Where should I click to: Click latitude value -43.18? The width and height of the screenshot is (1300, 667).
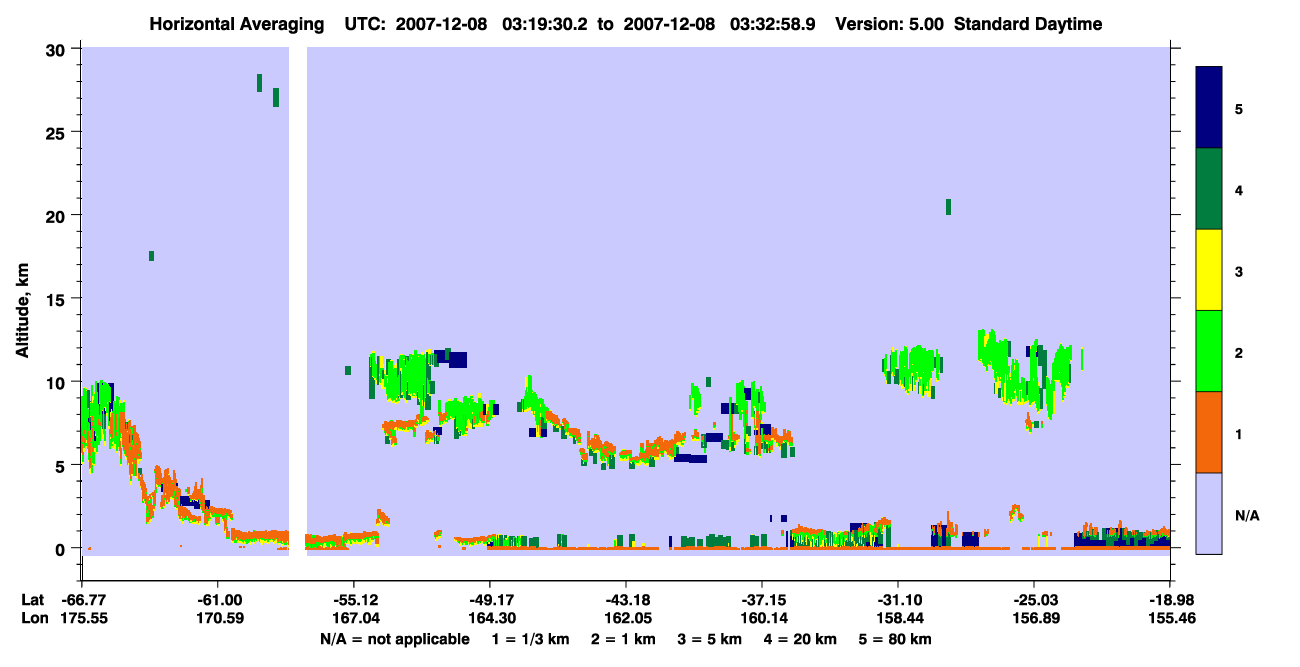(x=626, y=599)
